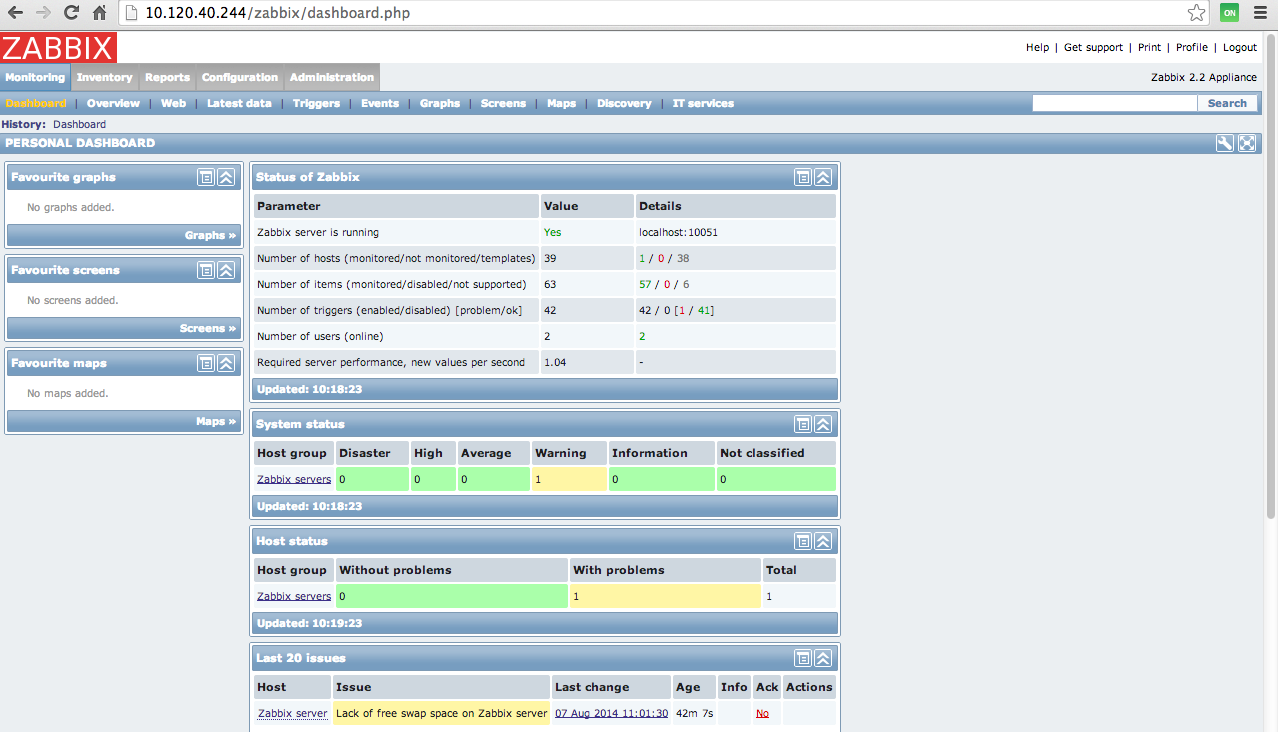Click the Warning count cell showing 1
This screenshot has width=1278, height=732.
coord(569,479)
